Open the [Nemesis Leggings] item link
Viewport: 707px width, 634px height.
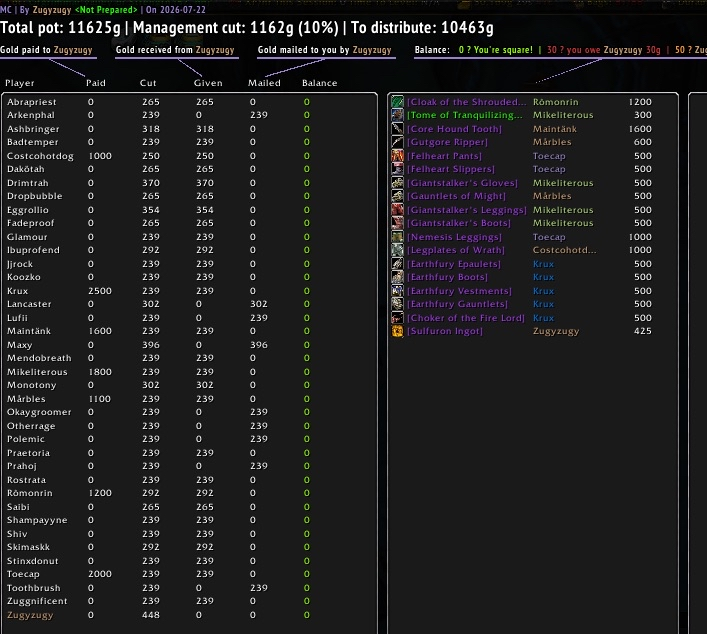click(x=454, y=237)
